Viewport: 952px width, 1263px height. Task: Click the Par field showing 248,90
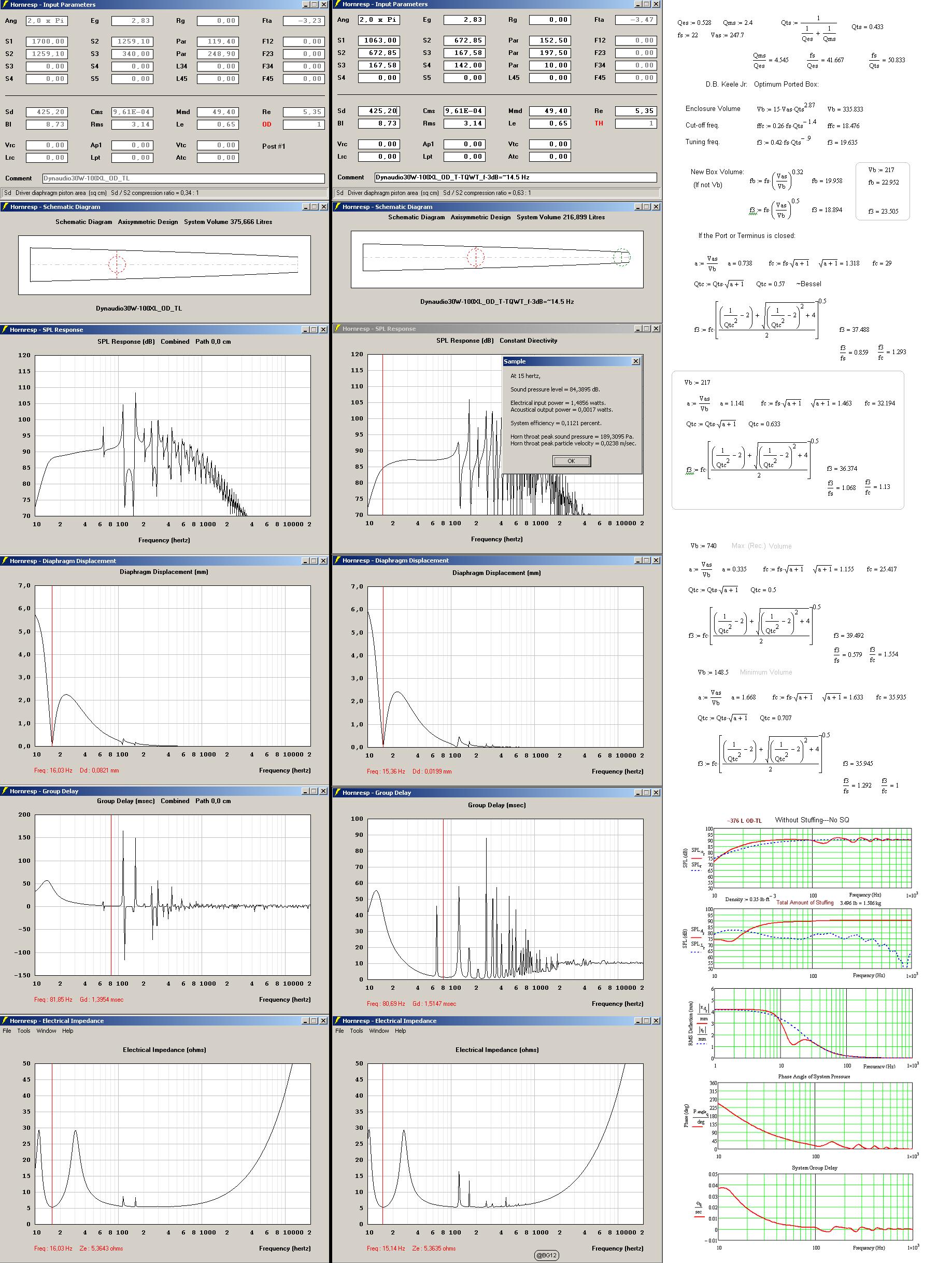pos(218,54)
